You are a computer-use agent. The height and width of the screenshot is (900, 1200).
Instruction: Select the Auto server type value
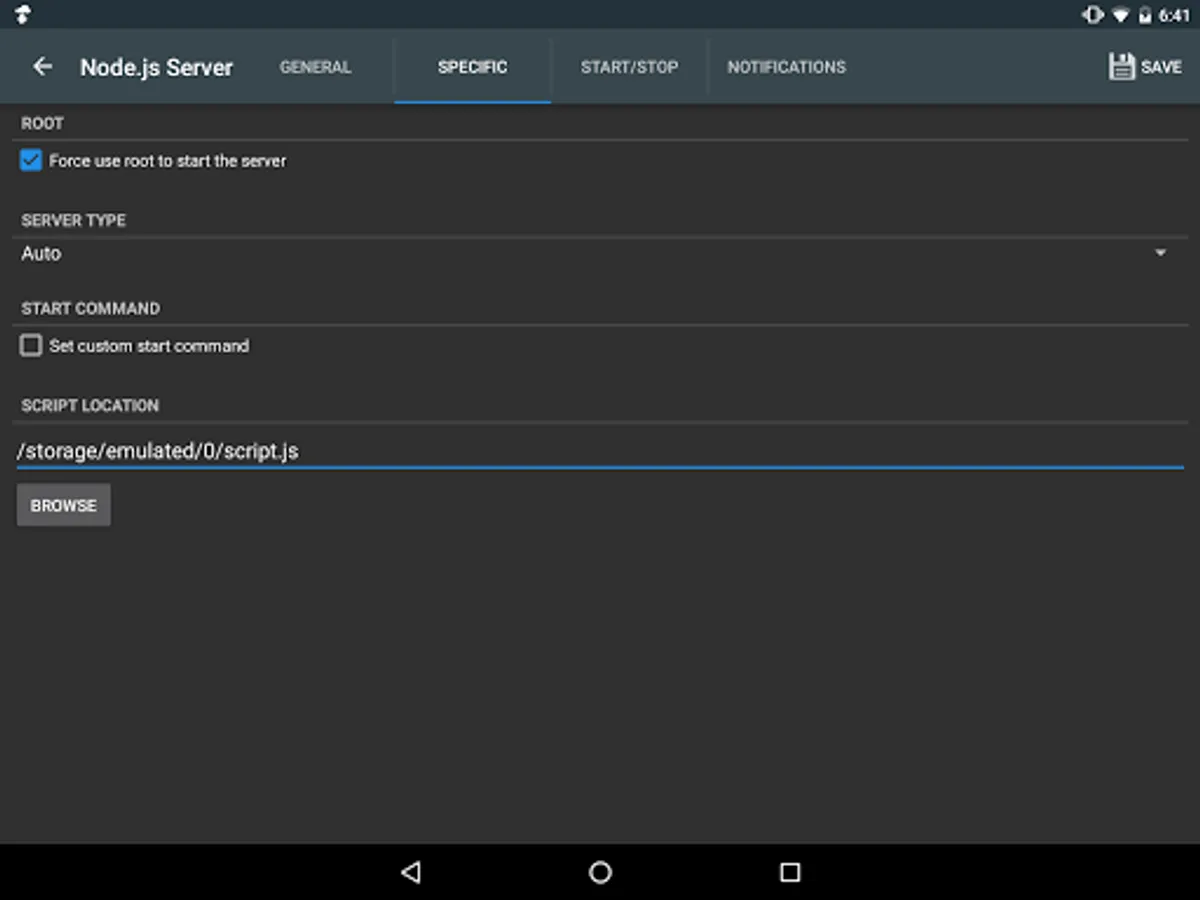[x=41, y=254]
